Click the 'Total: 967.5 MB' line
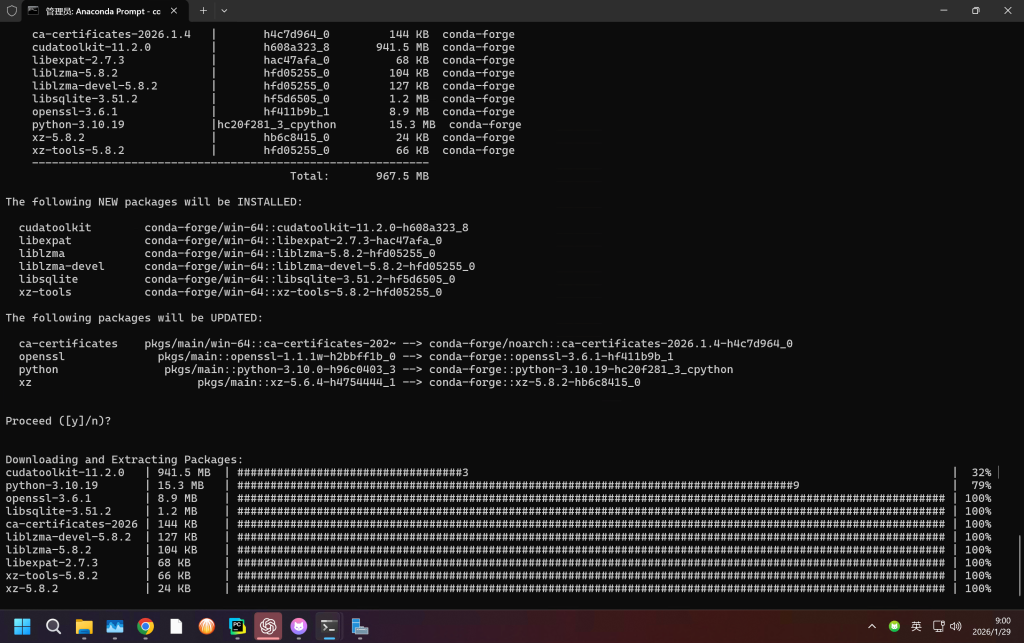Screen dimensions: 1024x643 pyautogui.click(x=359, y=176)
